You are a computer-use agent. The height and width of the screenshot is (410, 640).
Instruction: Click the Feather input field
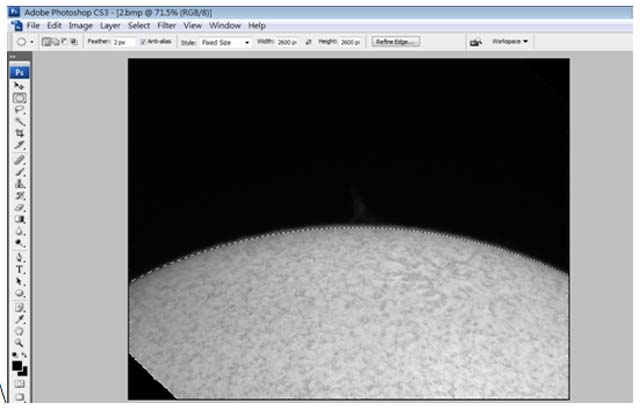123,42
